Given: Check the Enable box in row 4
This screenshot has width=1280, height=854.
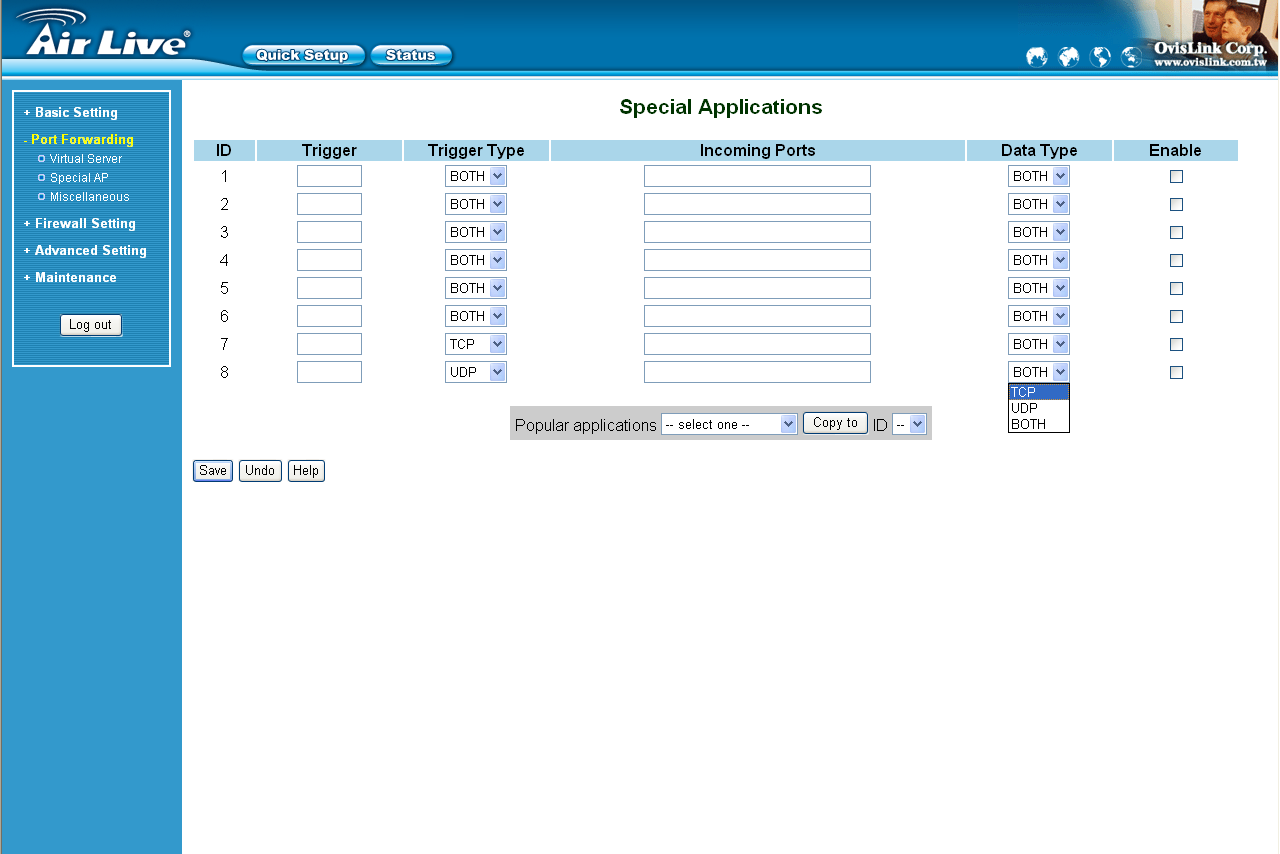Looking at the screenshot, I should pyautogui.click(x=1176, y=260).
